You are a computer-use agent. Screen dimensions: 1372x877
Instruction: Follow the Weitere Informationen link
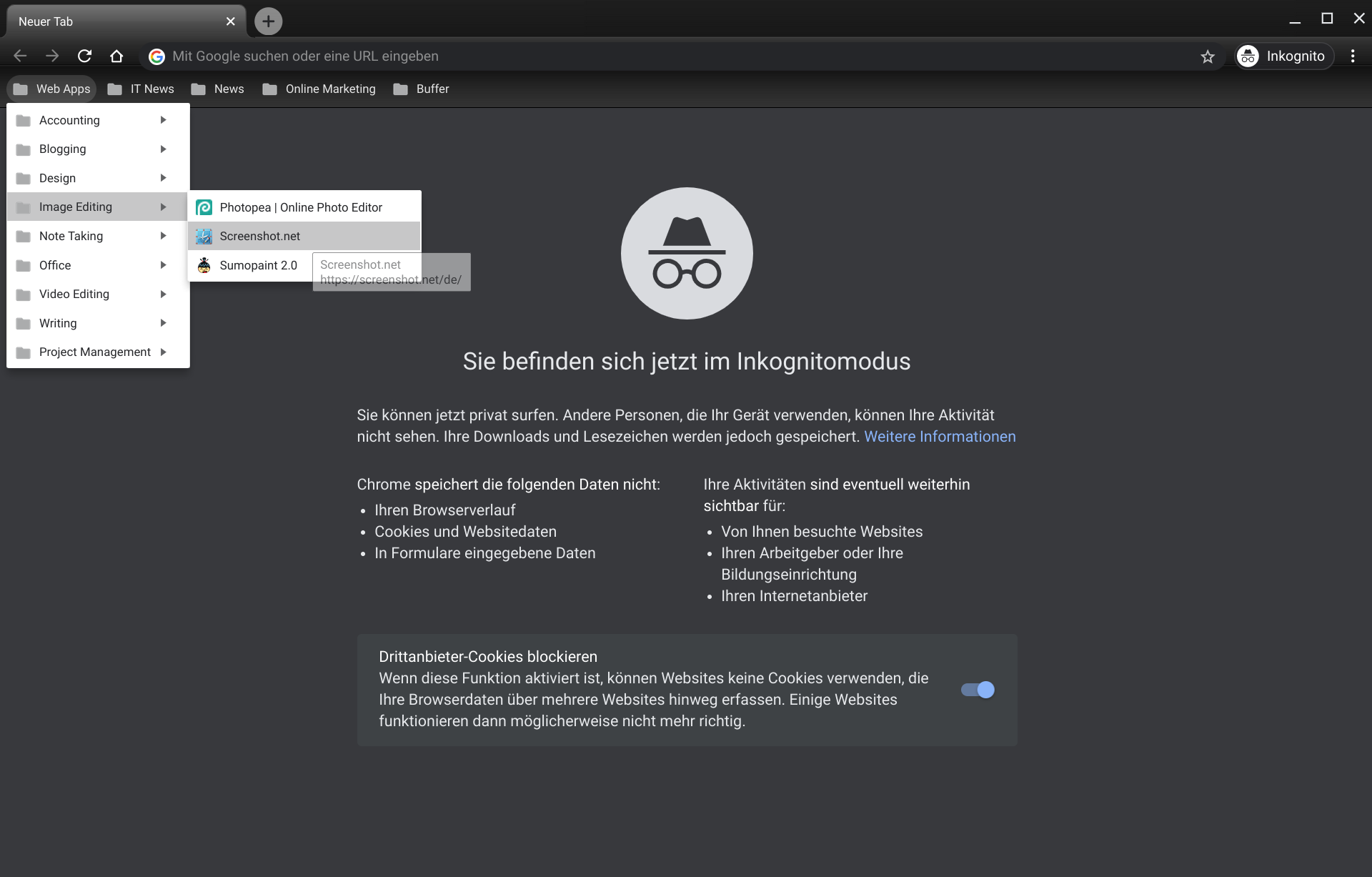(x=940, y=436)
